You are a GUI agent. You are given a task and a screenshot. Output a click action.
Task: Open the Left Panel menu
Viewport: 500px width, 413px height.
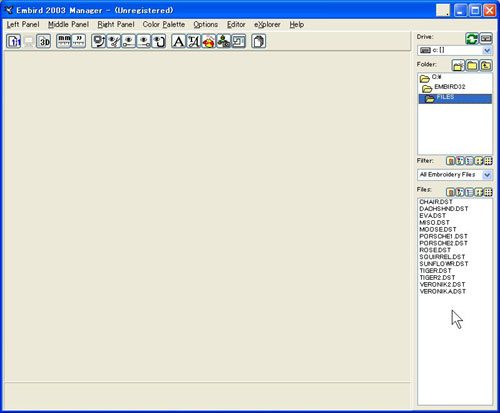(x=23, y=24)
